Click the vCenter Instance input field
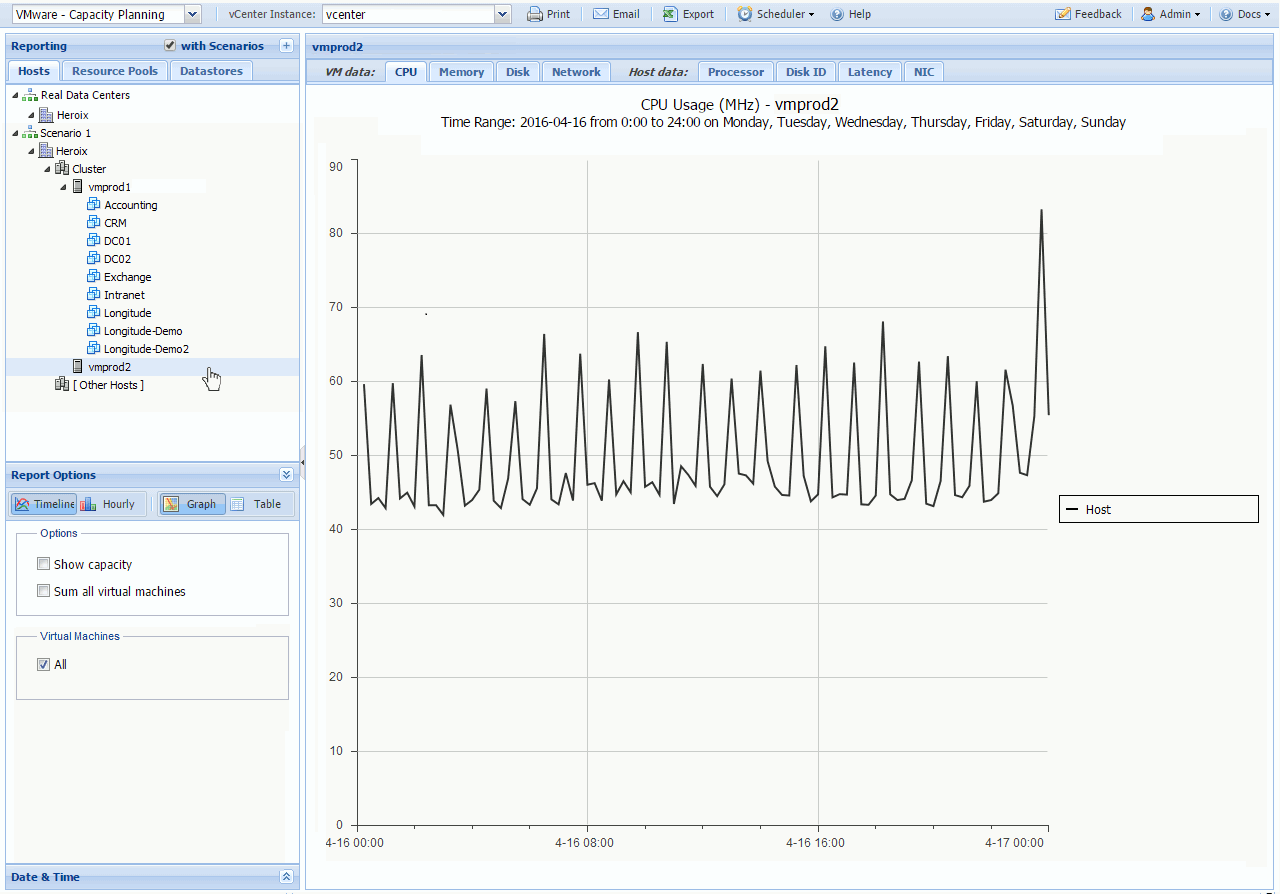 (x=409, y=14)
